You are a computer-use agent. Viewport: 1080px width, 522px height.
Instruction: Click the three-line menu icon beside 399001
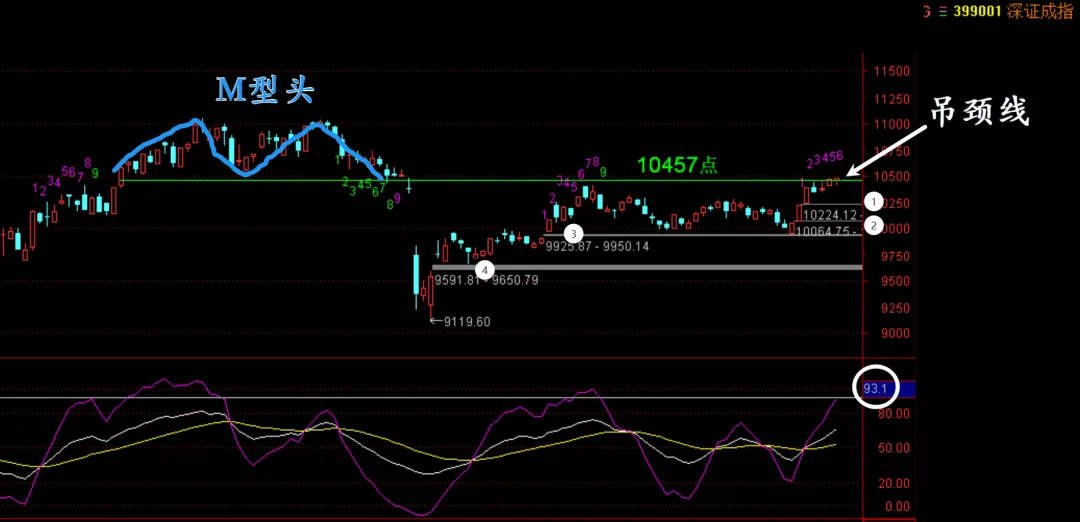944,12
